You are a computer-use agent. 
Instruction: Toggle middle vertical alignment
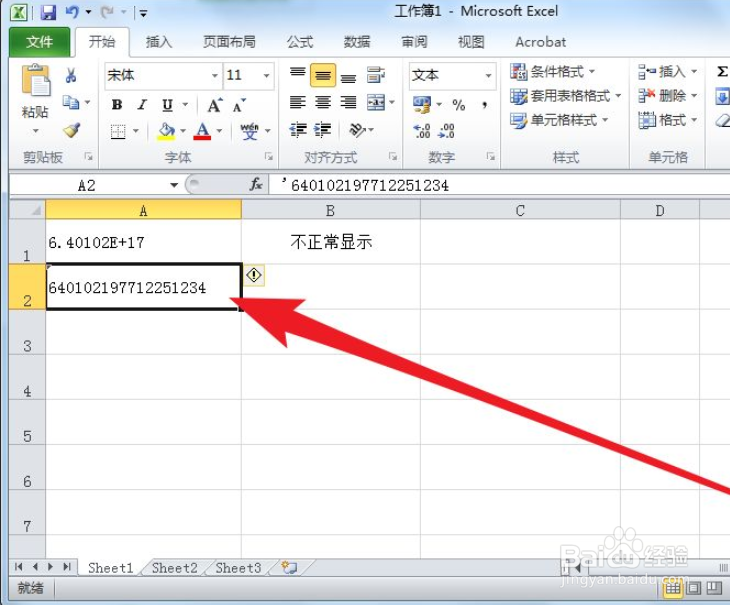click(323, 75)
